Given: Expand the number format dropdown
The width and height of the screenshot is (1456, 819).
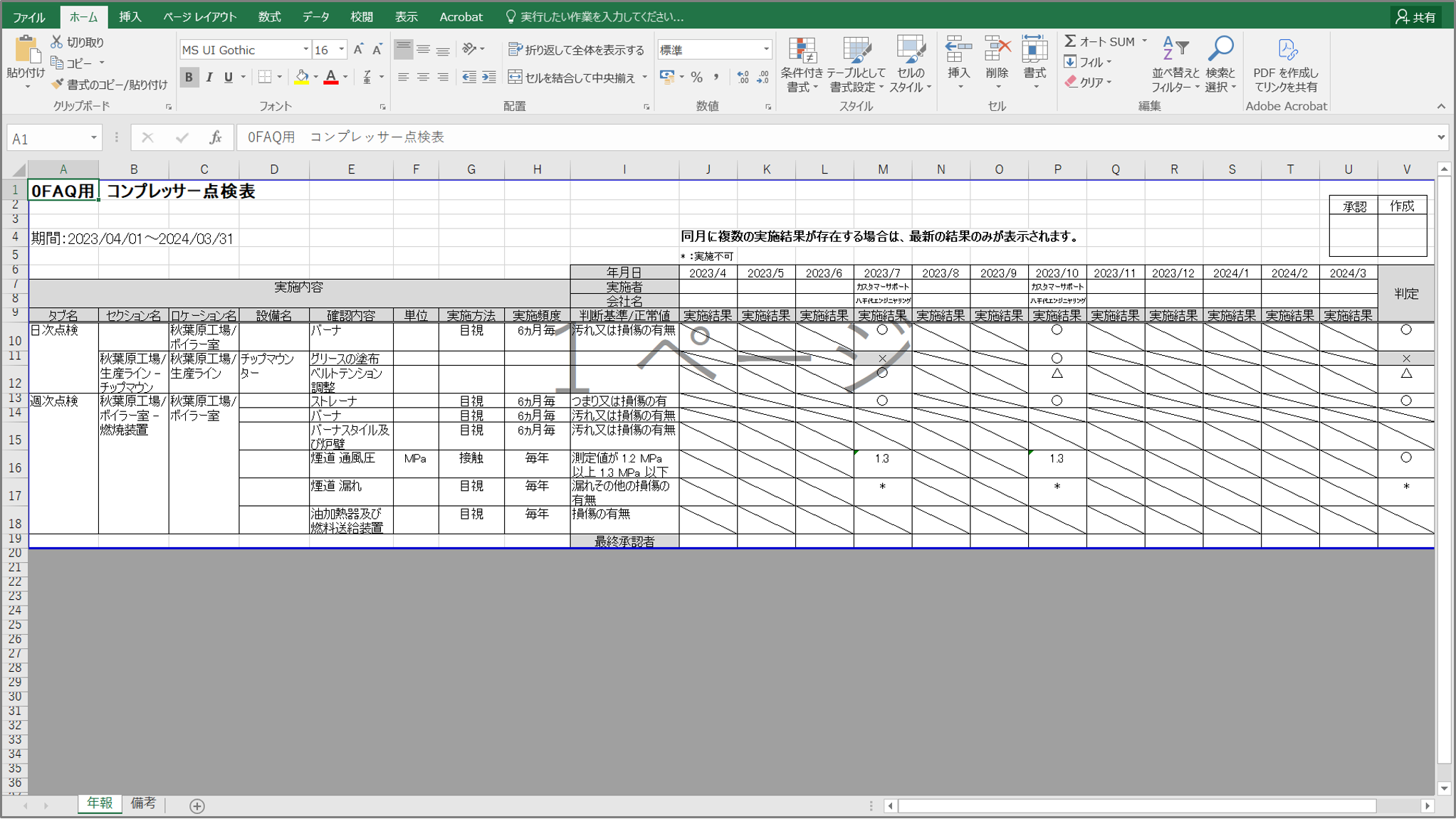Looking at the screenshot, I should pos(766,49).
